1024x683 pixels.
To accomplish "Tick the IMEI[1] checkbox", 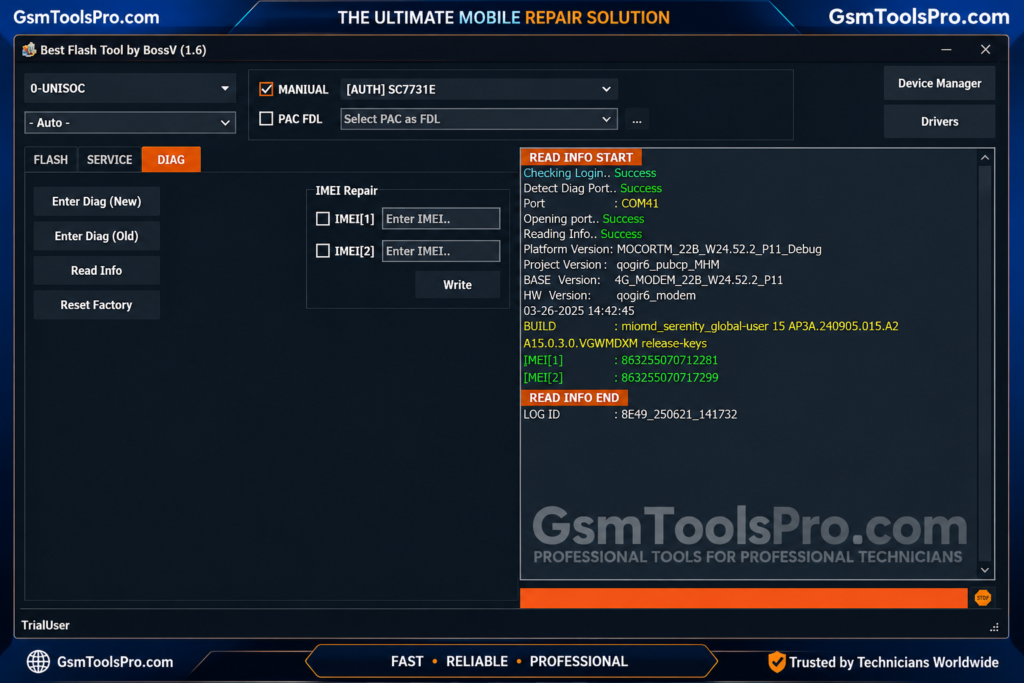I will (x=323, y=219).
